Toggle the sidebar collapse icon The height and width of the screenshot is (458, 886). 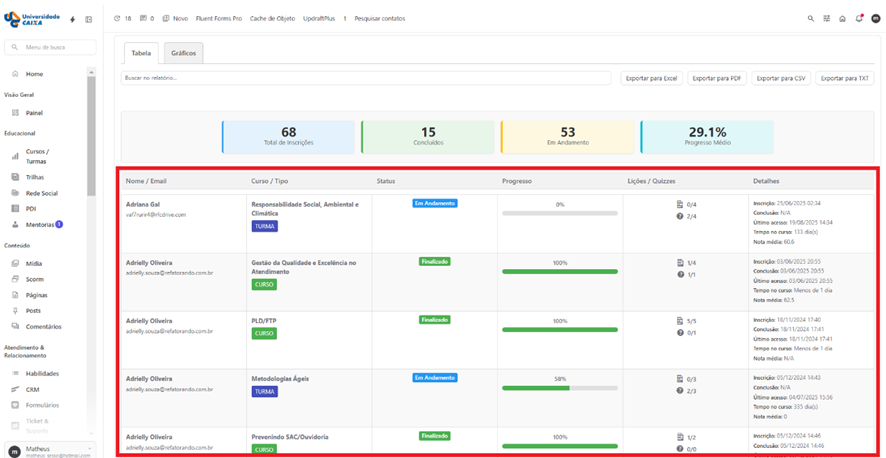pyautogui.click(x=88, y=19)
